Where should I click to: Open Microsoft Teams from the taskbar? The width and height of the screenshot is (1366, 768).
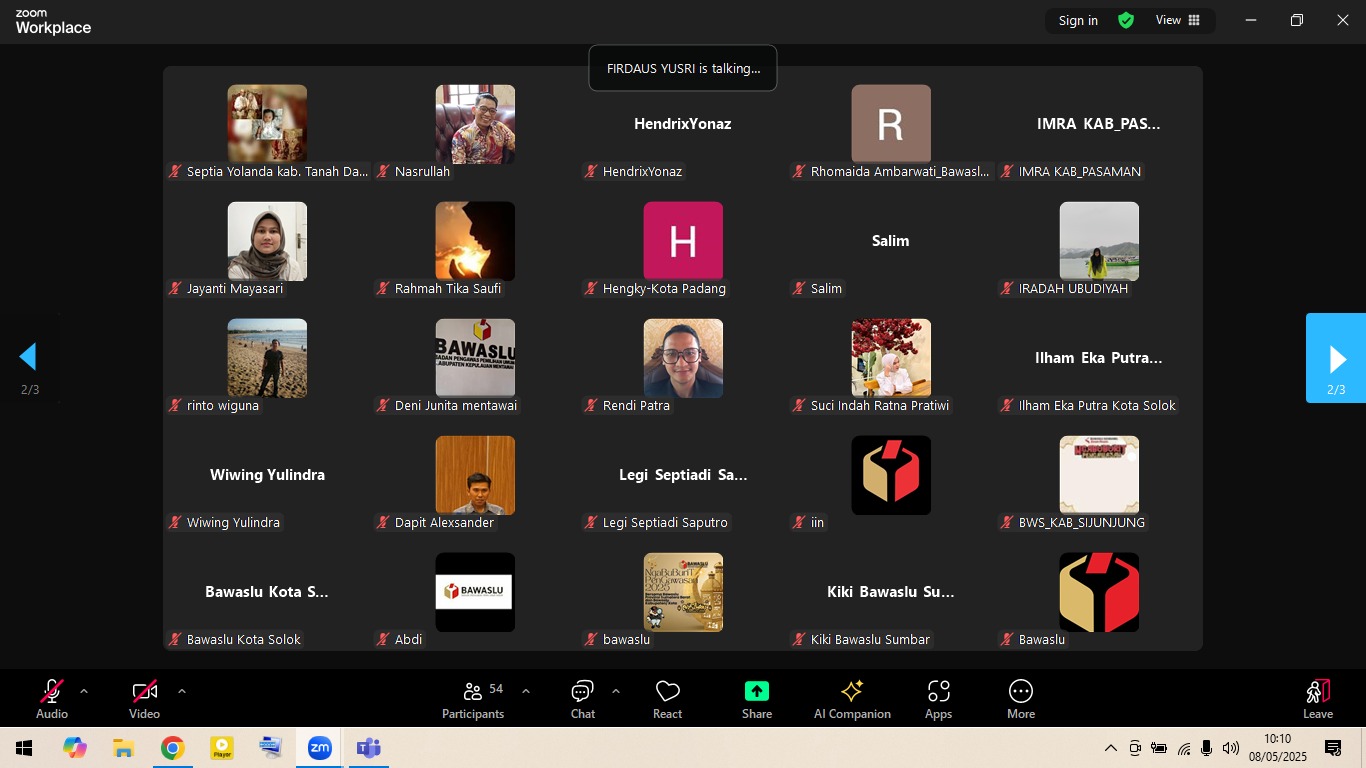point(369,748)
